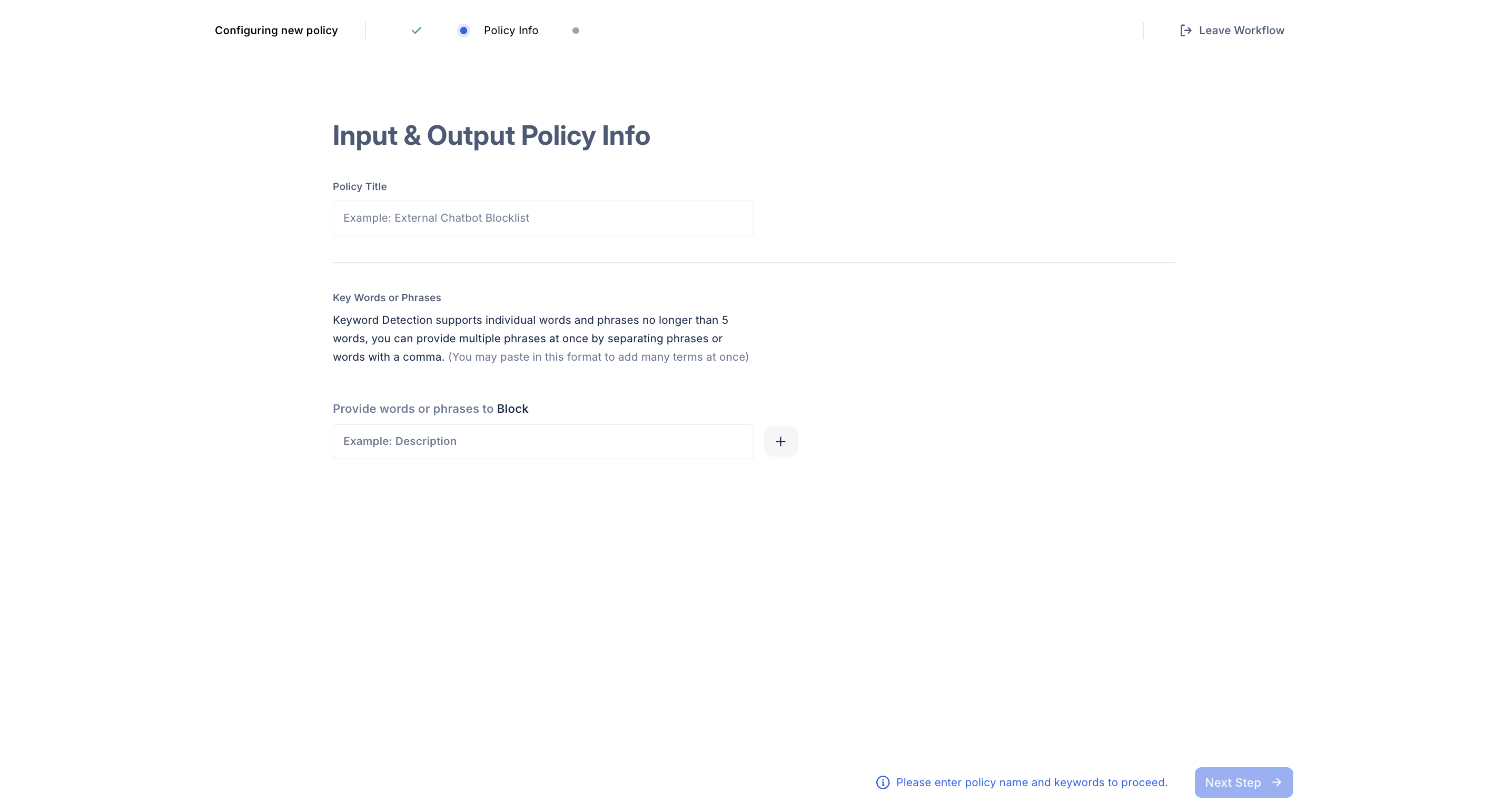Click the Leave Workflow exit icon
This screenshot has height=812, width=1505.
coord(1185,31)
